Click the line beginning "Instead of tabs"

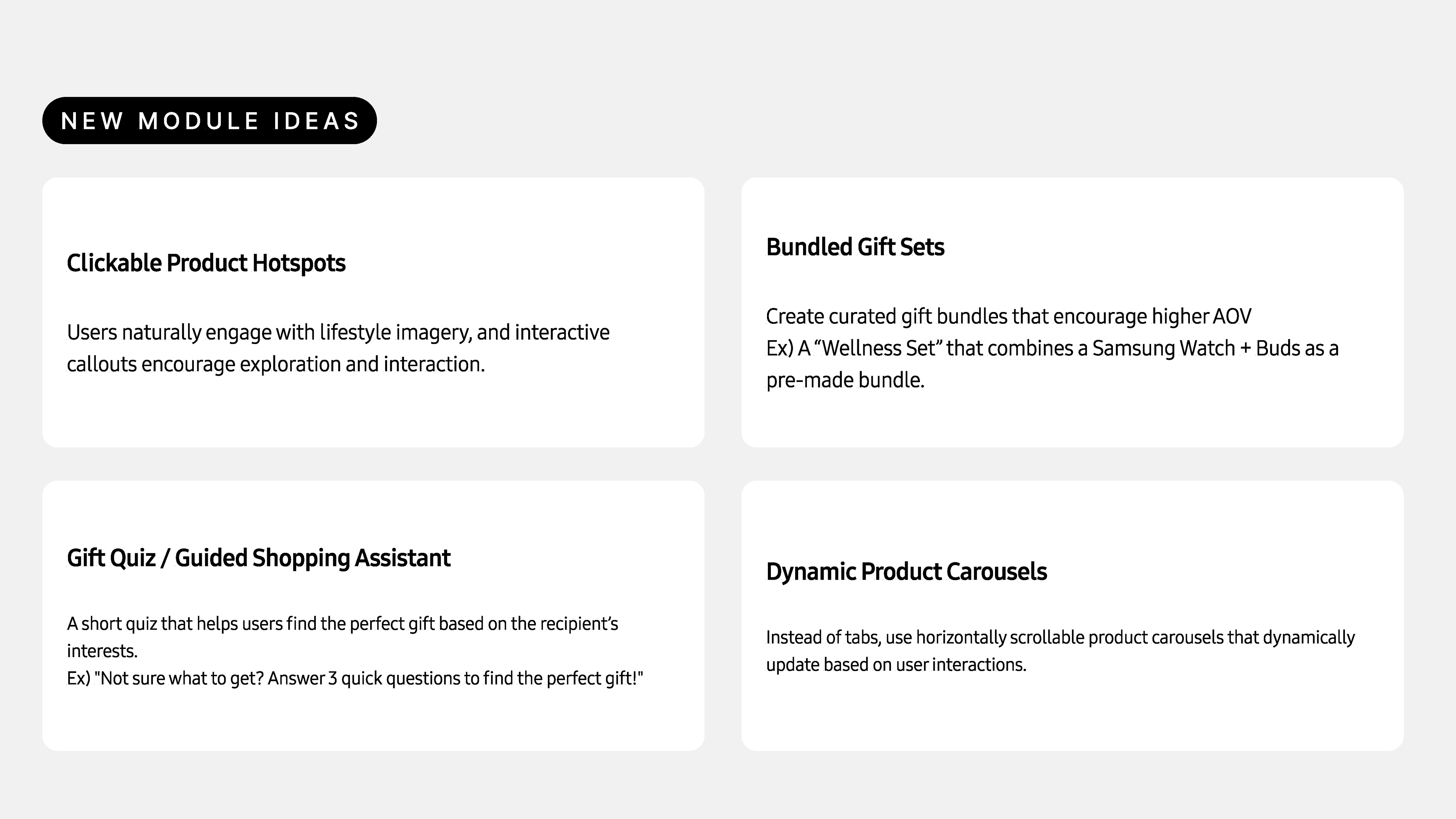1060,637
